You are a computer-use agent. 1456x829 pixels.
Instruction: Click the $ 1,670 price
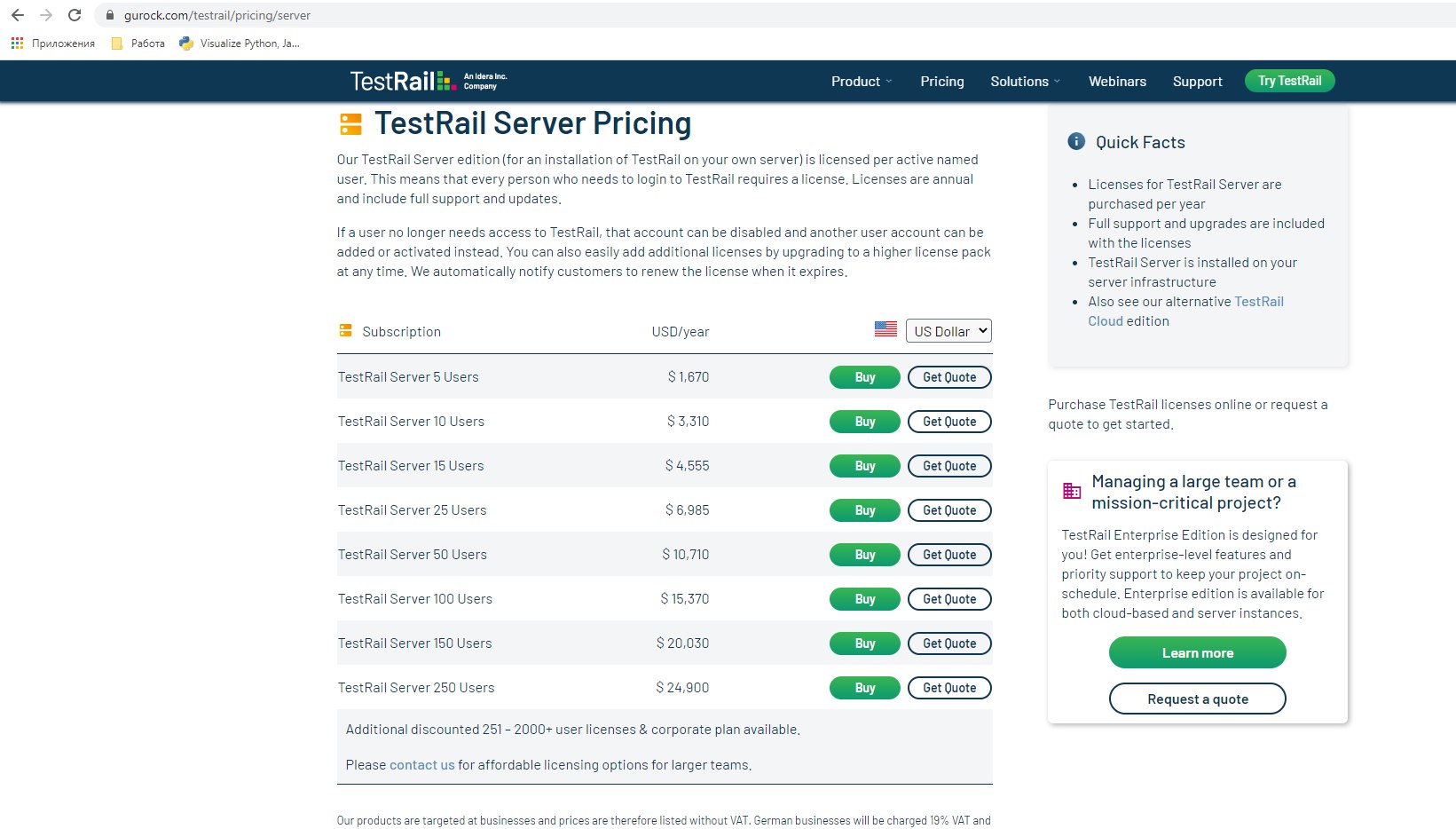pos(688,377)
